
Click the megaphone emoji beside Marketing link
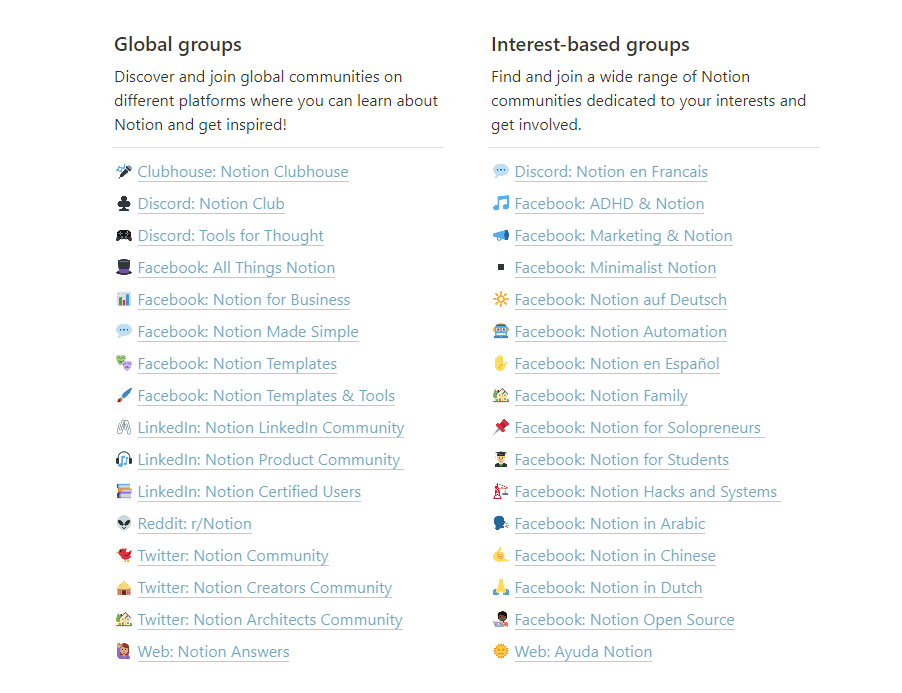pos(501,236)
